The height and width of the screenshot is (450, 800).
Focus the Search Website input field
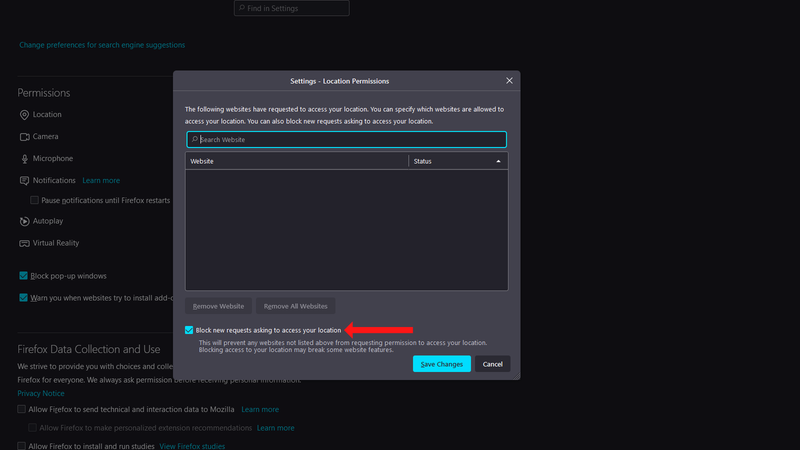coord(350,140)
